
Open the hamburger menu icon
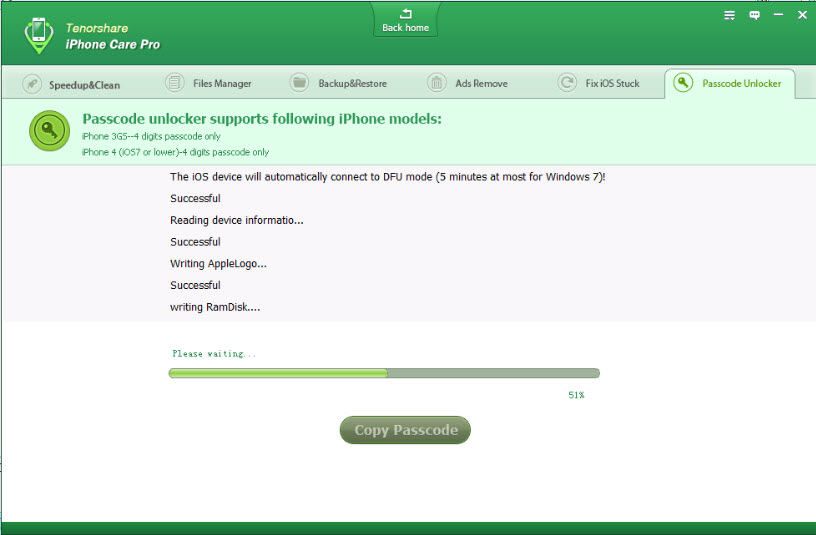click(x=730, y=16)
